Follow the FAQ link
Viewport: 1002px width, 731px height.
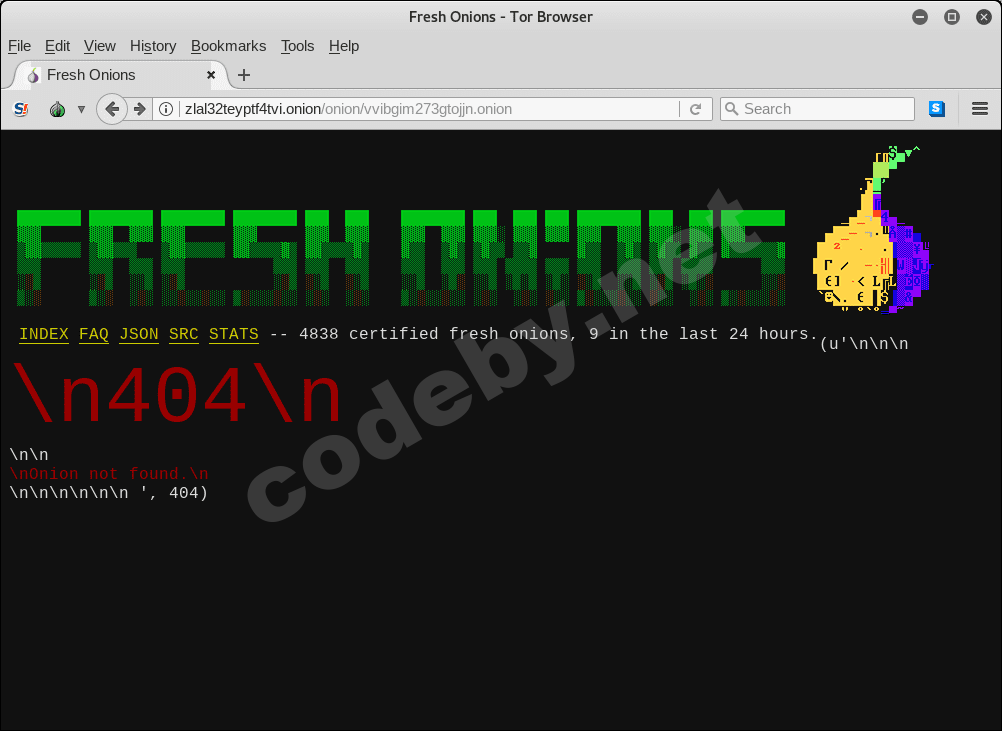tap(94, 334)
